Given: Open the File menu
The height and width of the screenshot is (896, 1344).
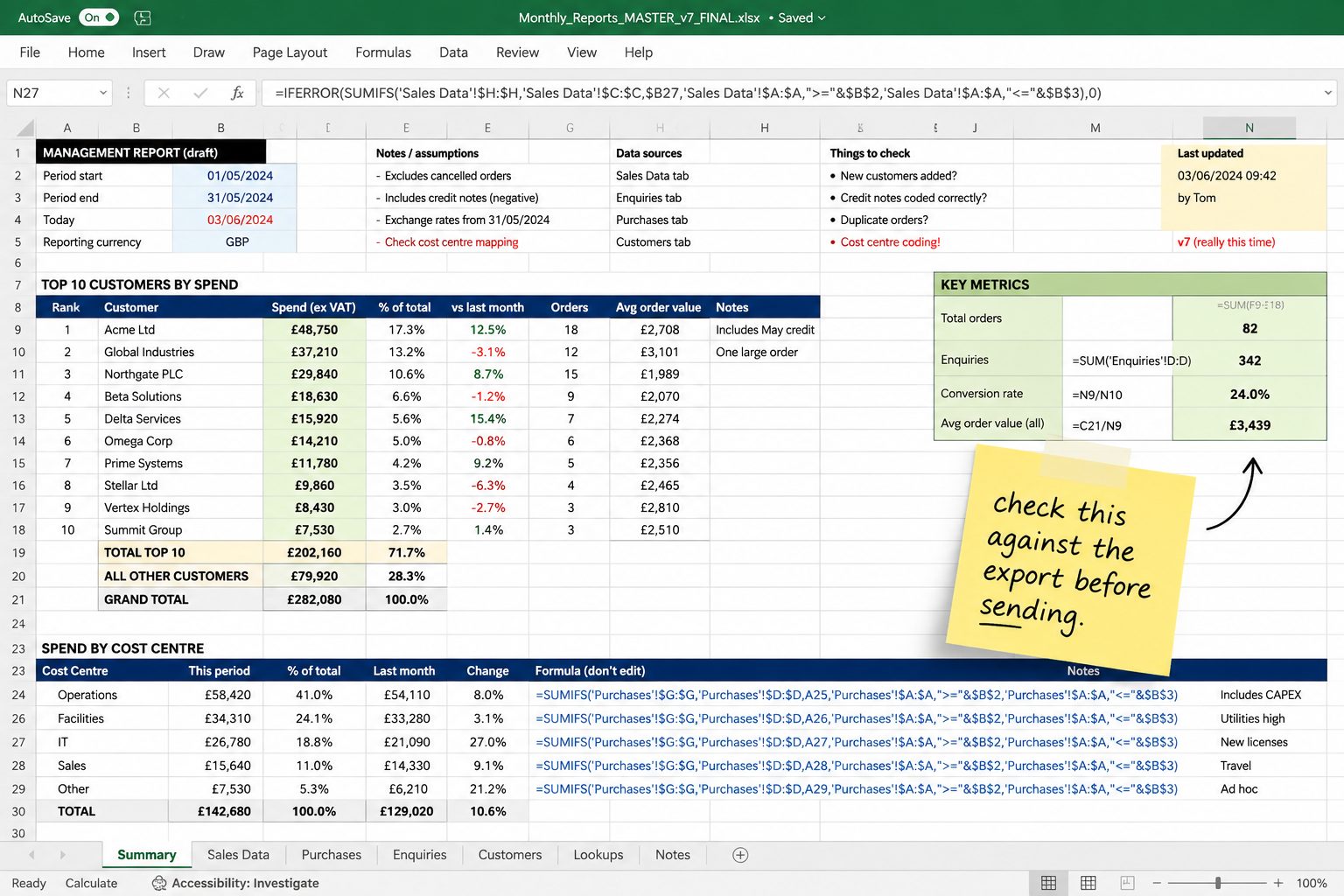Looking at the screenshot, I should tap(30, 52).
